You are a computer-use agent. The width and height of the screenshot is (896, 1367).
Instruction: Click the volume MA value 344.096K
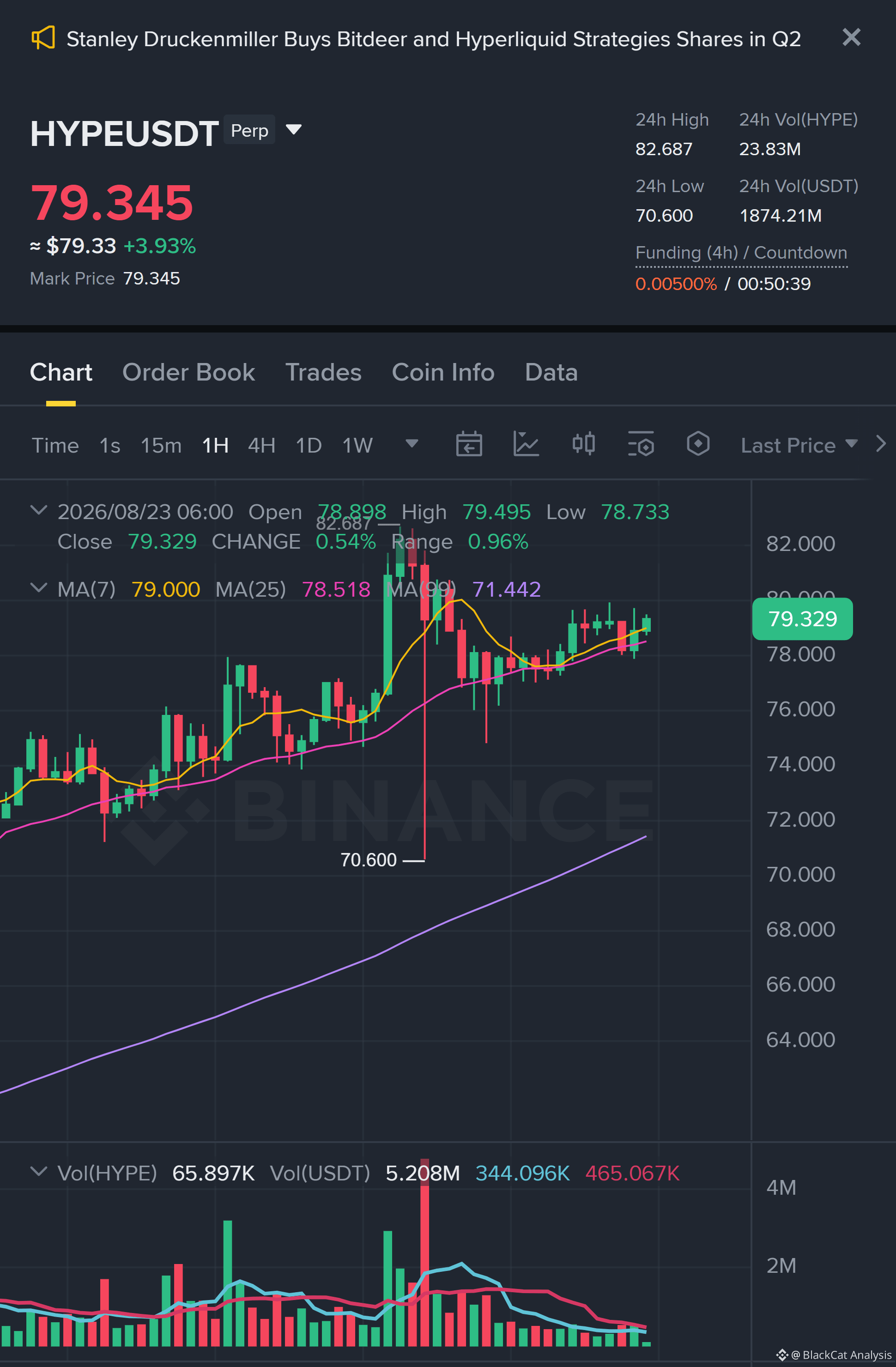point(523,1173)
